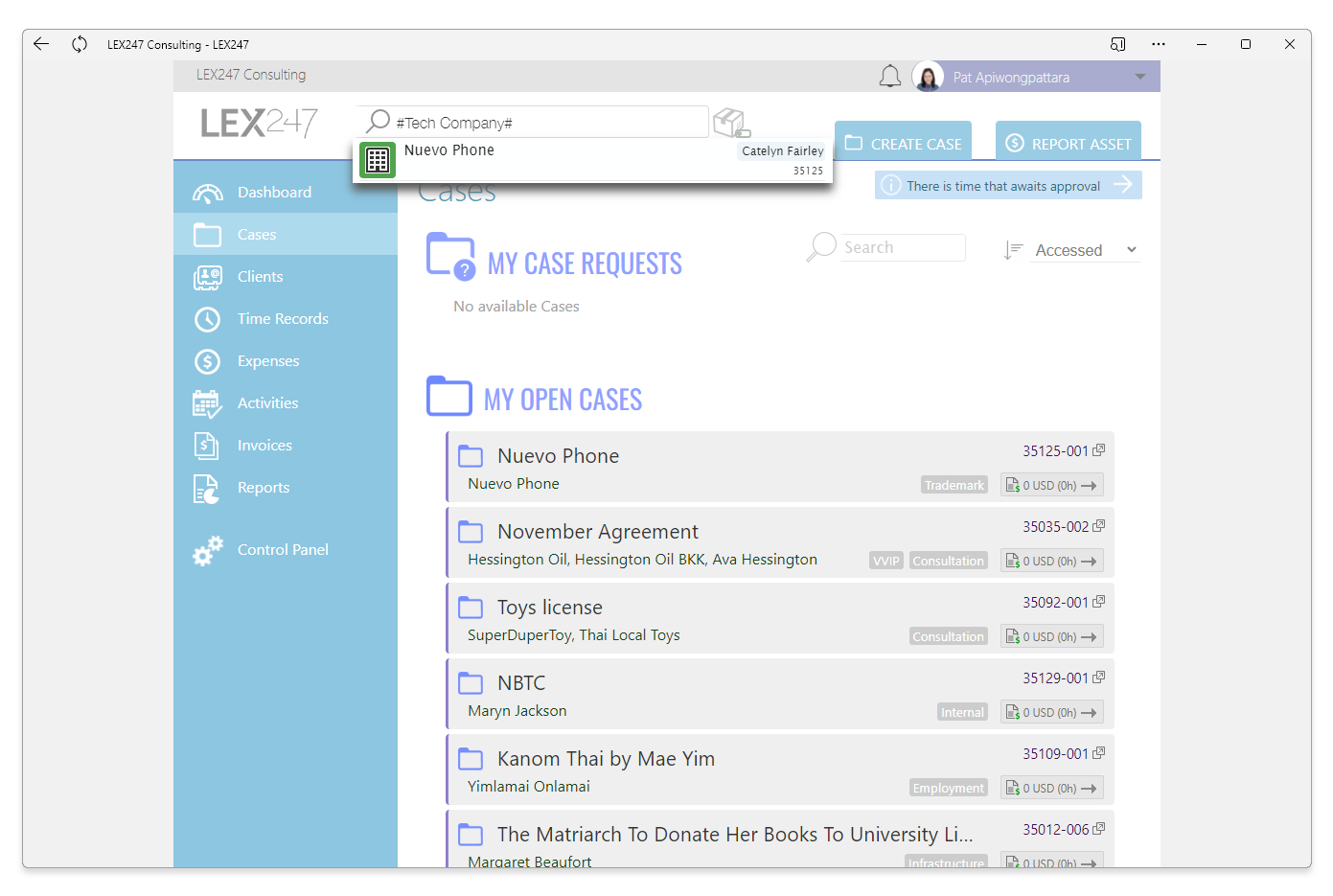Screen dimensions: 1333x896
Task: Click sort order icon beside Accessed
Action: tap(1014, 250)
